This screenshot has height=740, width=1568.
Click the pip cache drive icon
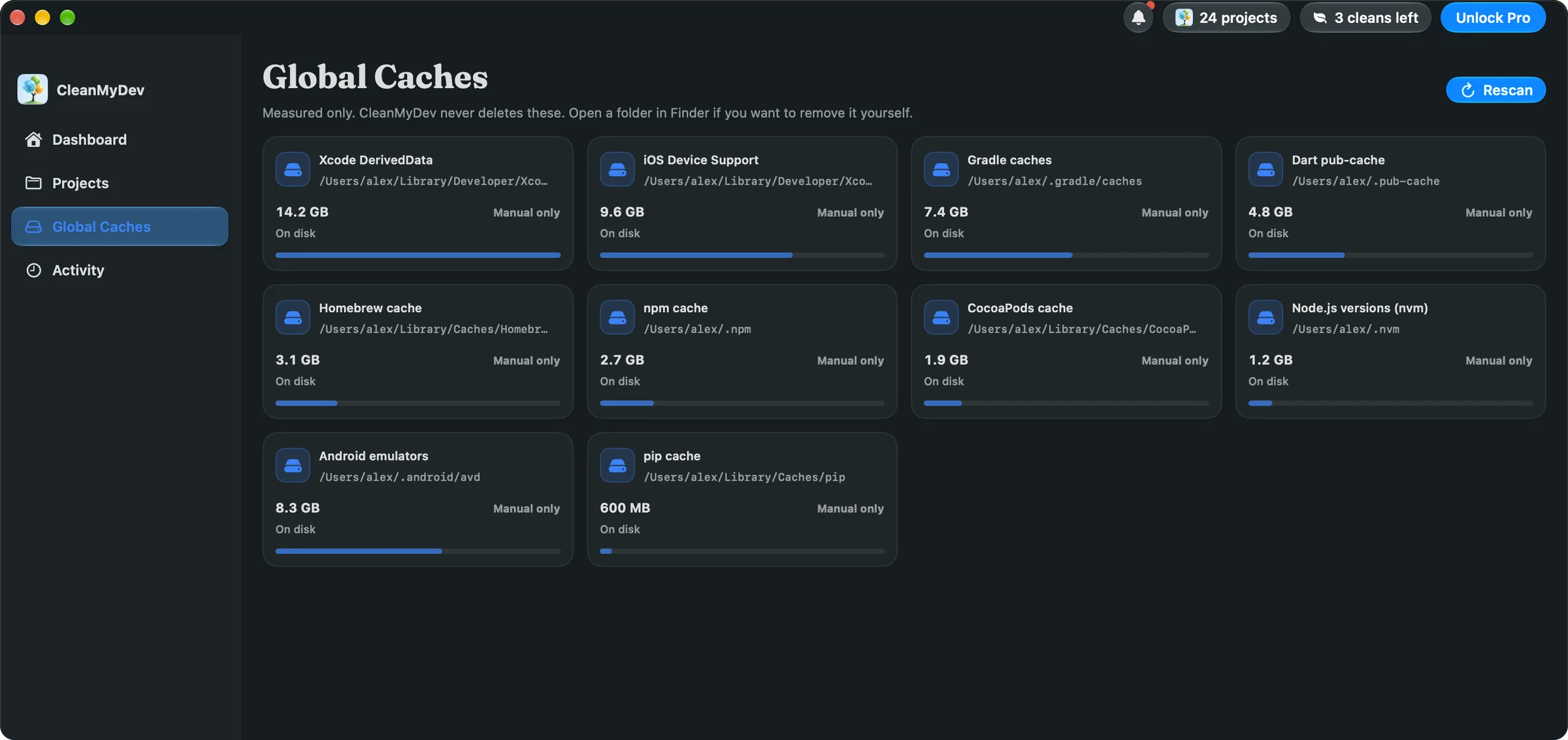[617, 466]
